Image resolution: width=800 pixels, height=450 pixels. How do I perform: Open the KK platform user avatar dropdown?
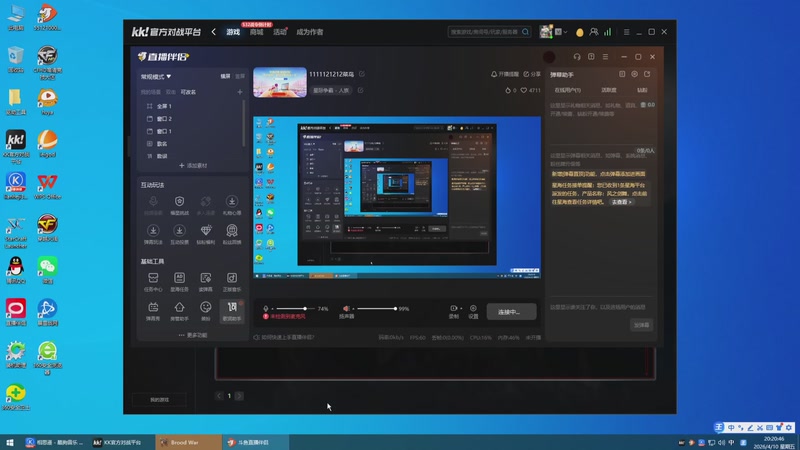553,32
